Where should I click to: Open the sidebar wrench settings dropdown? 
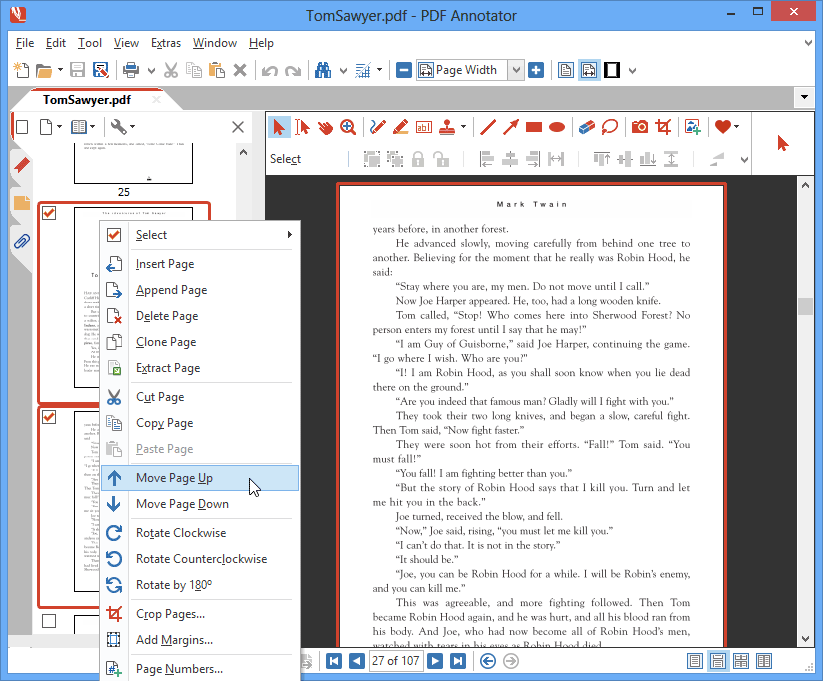pyautogui.click(x=123, y=127)
